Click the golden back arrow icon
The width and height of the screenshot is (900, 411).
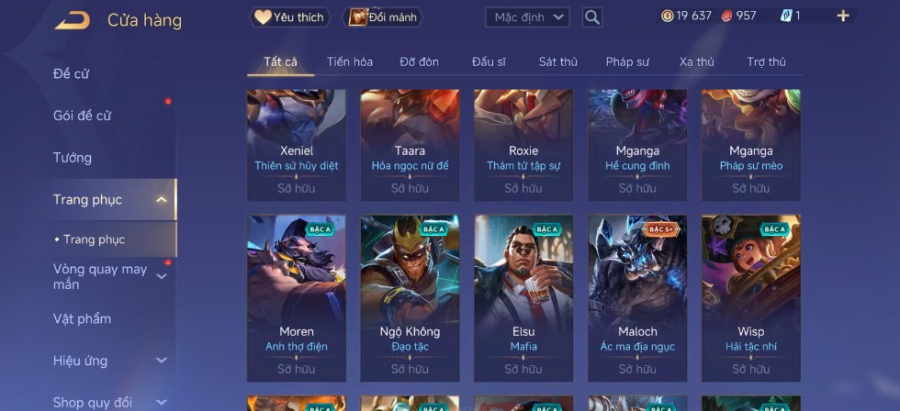point(72,21)
